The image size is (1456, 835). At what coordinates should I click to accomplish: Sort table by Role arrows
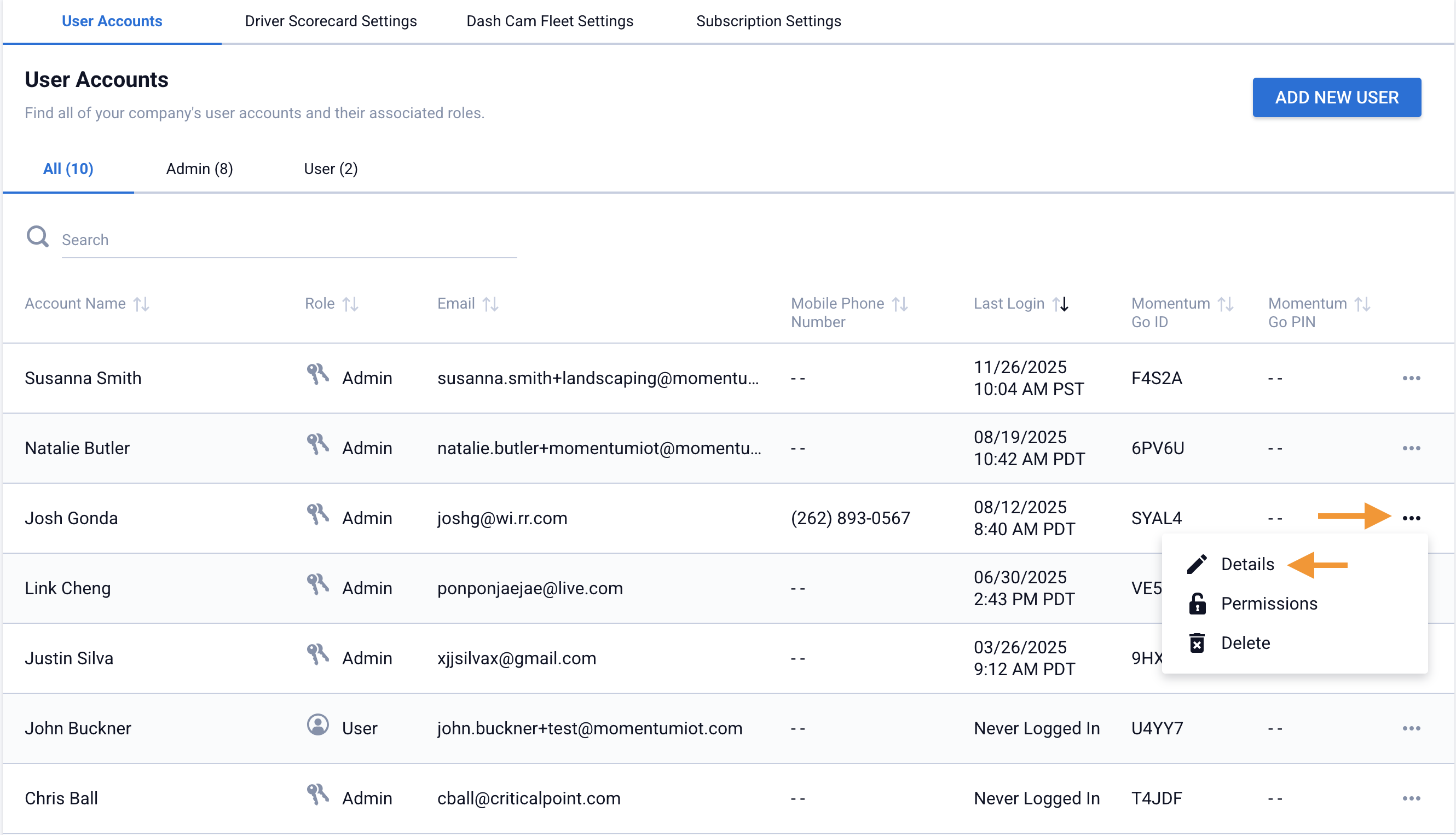click(350, 304)
